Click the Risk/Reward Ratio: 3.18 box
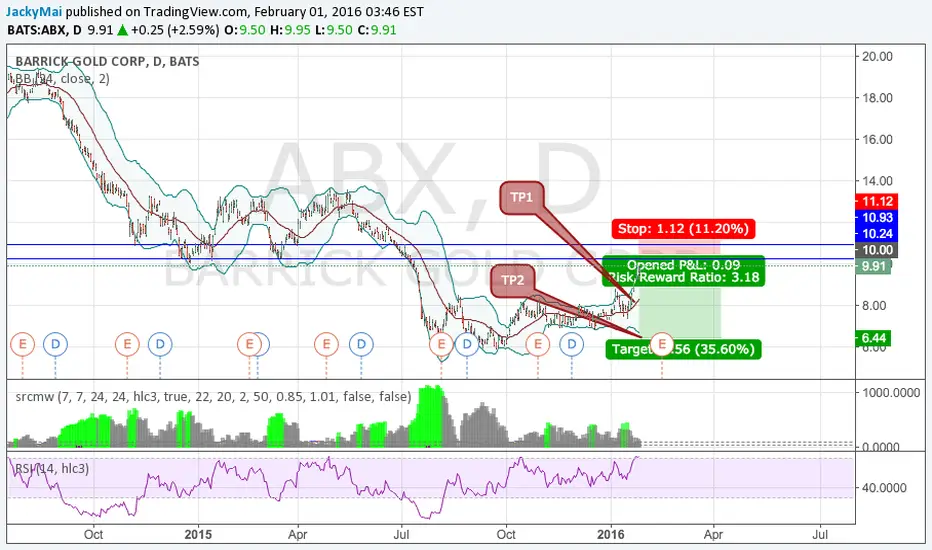The image size is (932, 550). pos(684,271)
